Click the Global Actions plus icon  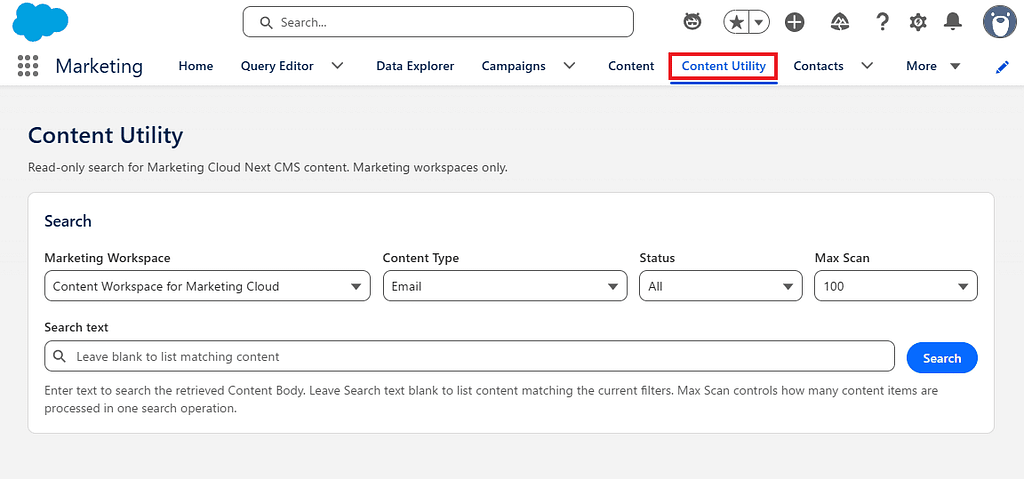[795, 22]
